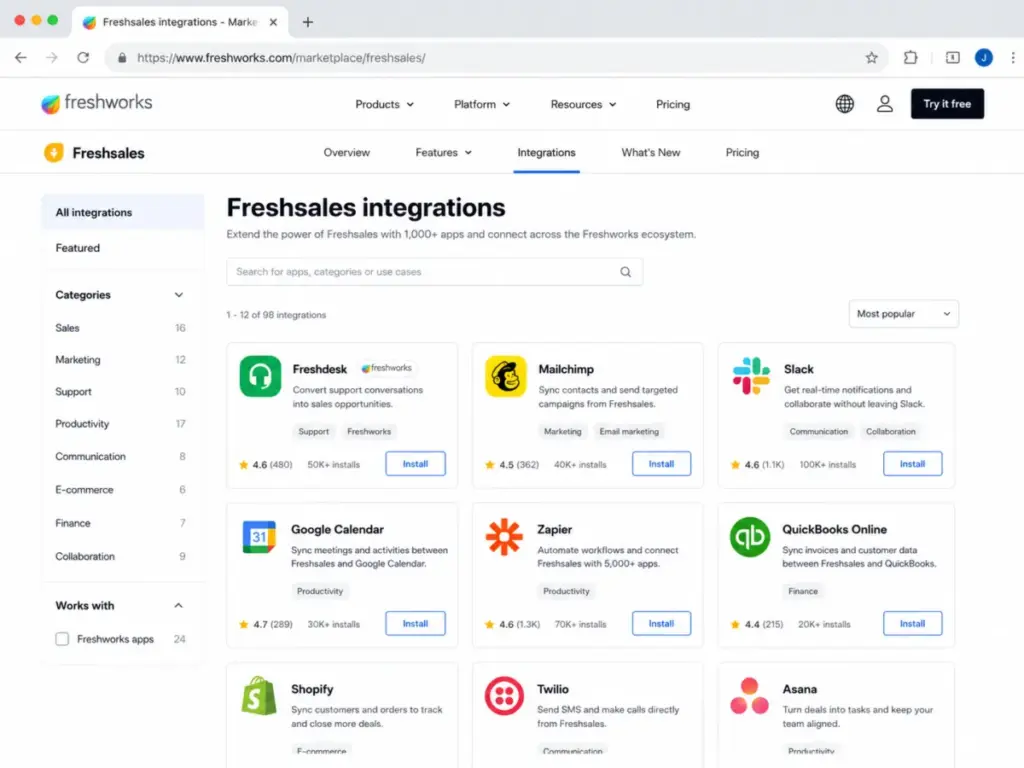
Task: Install the Freshdesk integration
Action: 415,464
